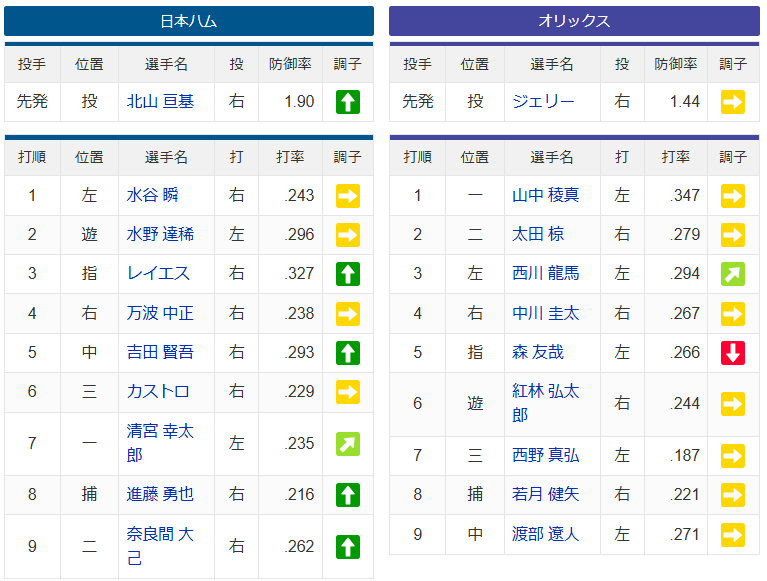The width and height of the screenshot is (767, 581).
Task: Click the yellow arrow for 万波 中正
Action: [x=348, y=313]
